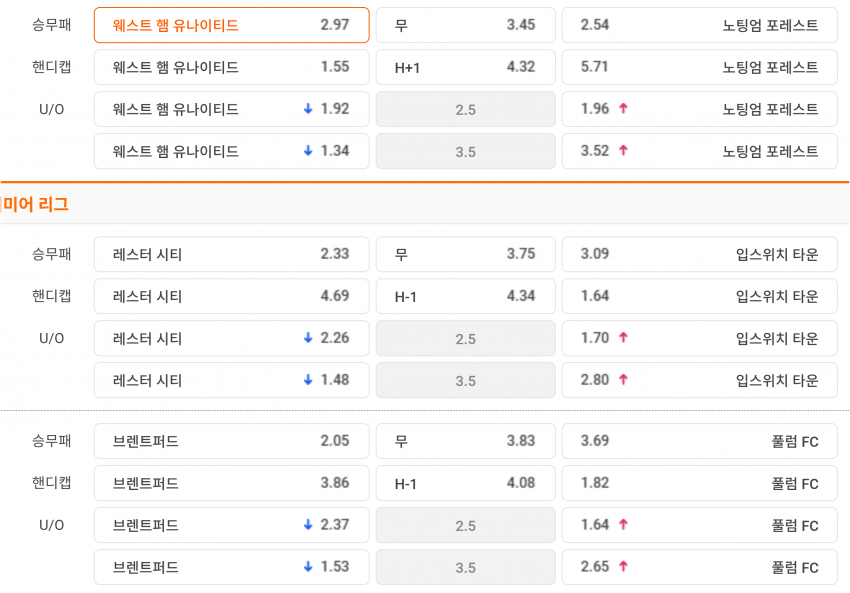Viewport: 850px width, 593px height.
Task: Choose 노팅엄 포레스트 handicap 5.71
Action: tap(700, 67)
